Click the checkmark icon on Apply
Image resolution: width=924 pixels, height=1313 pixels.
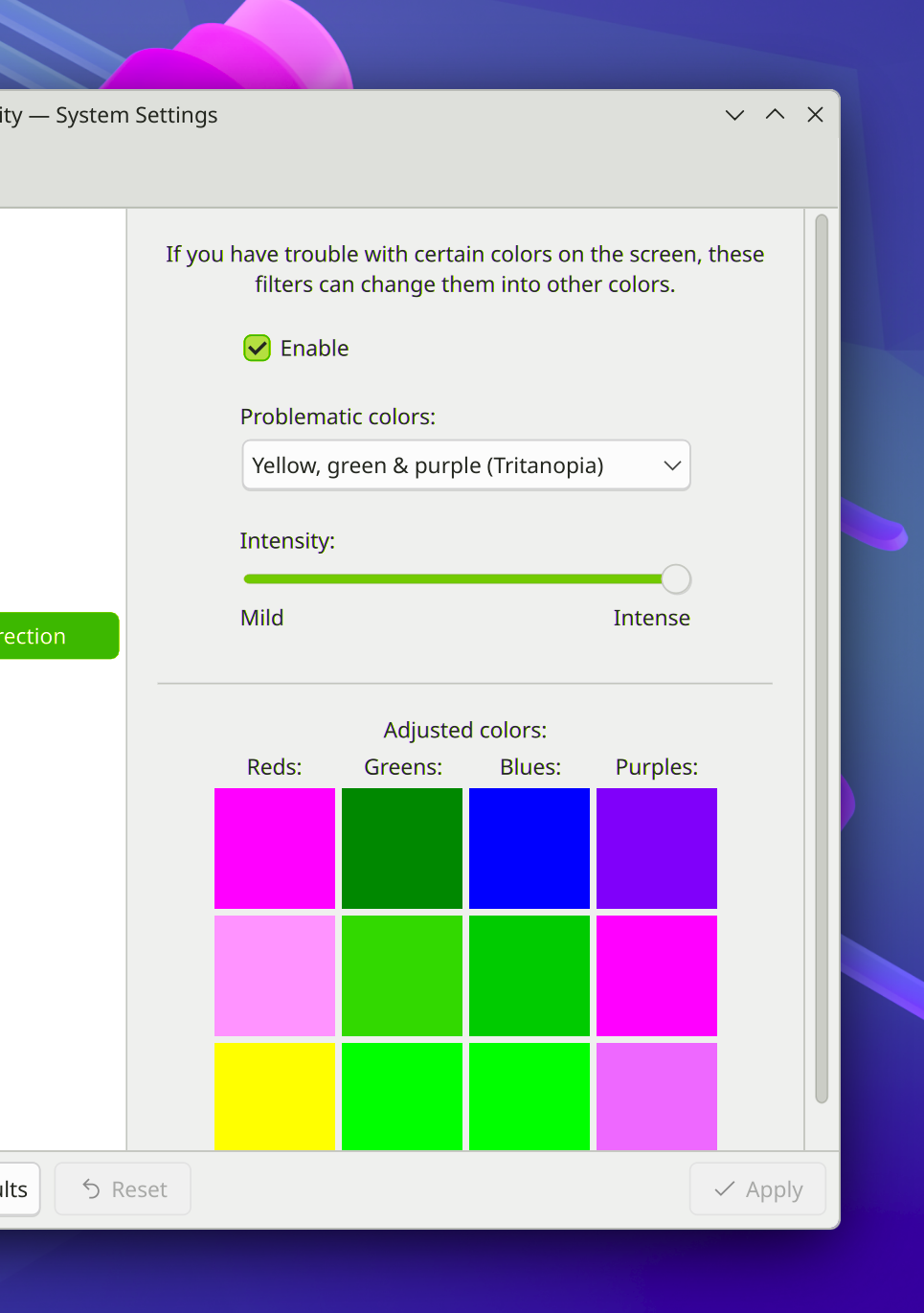[x=725, y=1189]
